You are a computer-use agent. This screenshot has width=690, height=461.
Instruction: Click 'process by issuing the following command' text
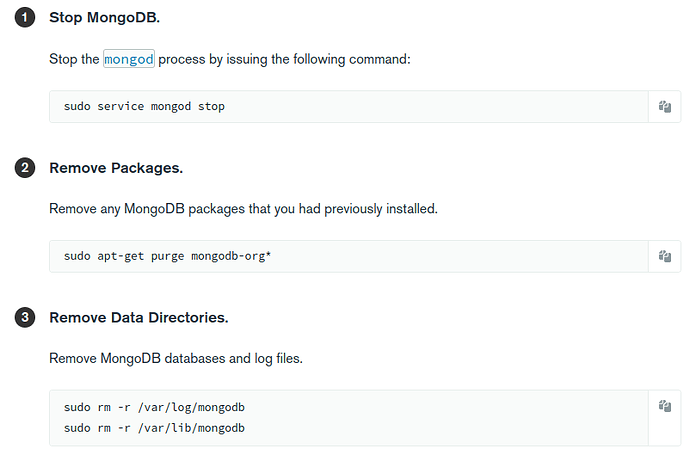pyautogui.click(x=284, y=59)
